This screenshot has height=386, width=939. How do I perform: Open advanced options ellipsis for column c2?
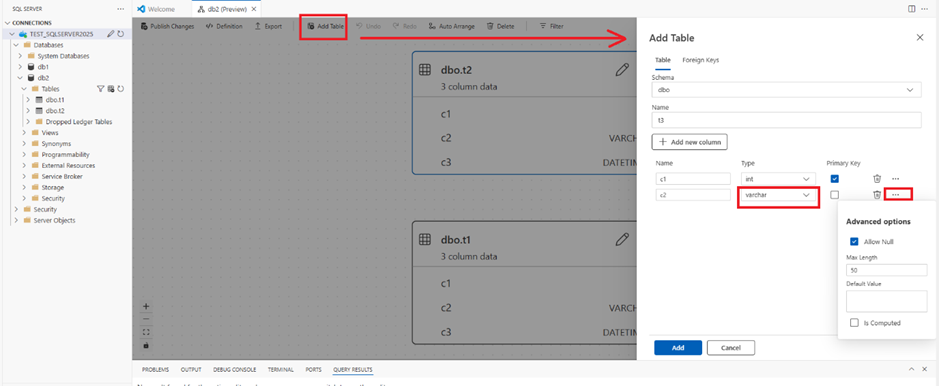tap(895, 194)
